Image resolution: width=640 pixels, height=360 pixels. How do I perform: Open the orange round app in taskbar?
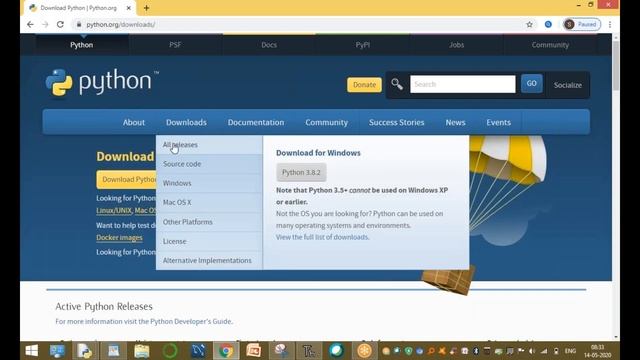point(364,351)
